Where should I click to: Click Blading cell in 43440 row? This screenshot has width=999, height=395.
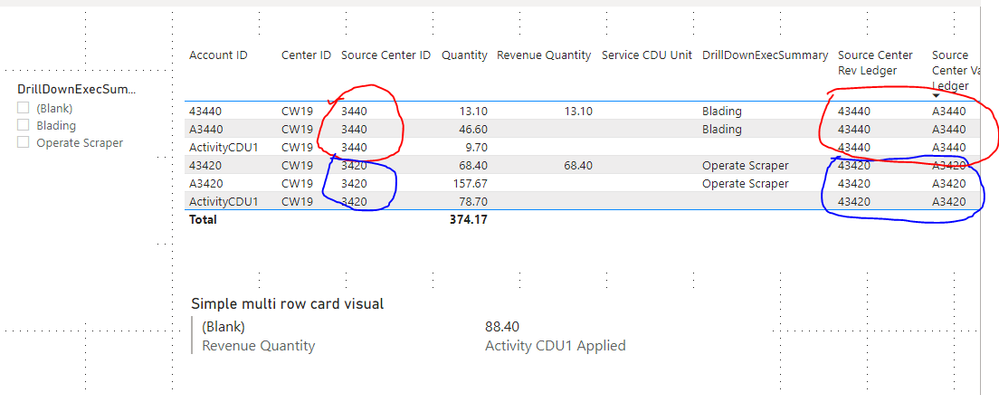tap(722, 111)
